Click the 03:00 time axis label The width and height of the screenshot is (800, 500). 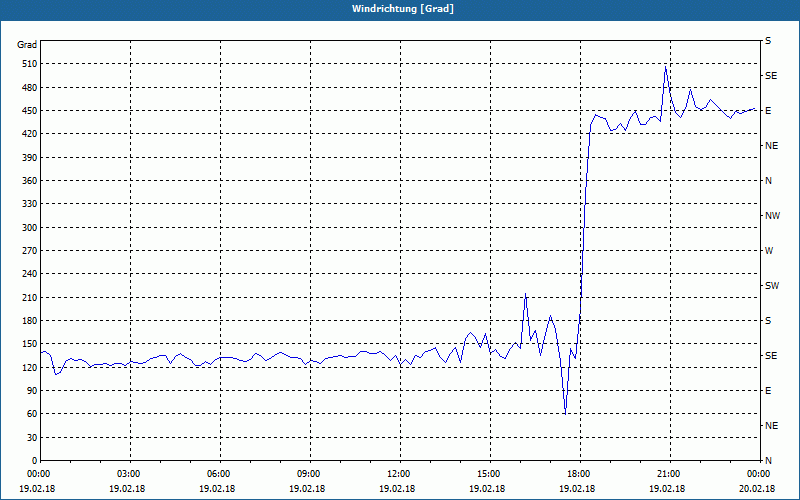131,473
